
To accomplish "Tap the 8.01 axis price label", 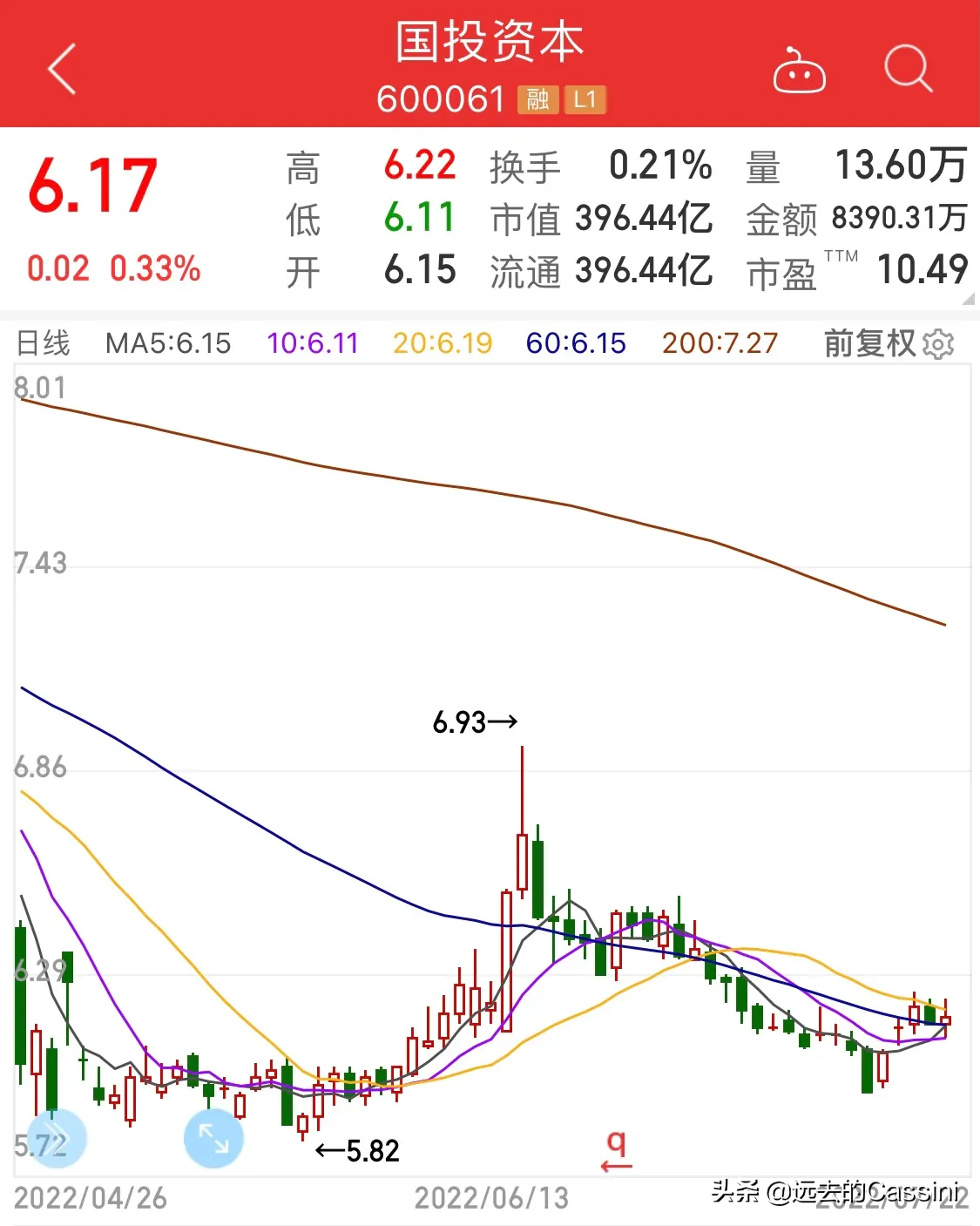I will click(40, 388).
